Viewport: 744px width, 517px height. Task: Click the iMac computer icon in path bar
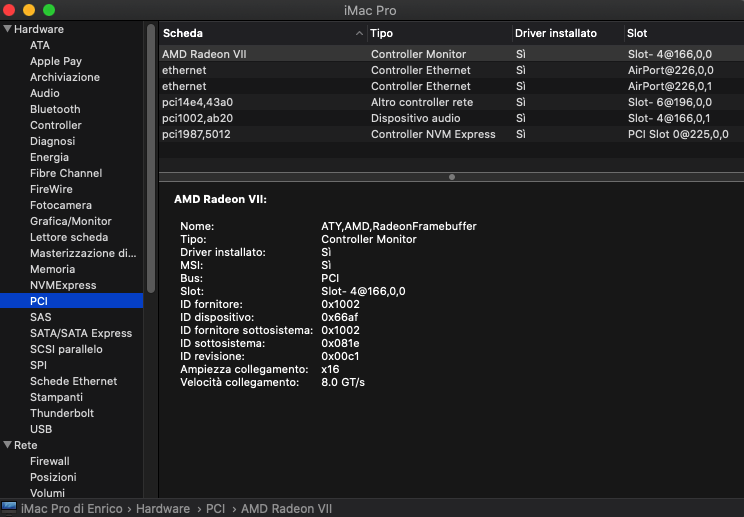point(9,508)
